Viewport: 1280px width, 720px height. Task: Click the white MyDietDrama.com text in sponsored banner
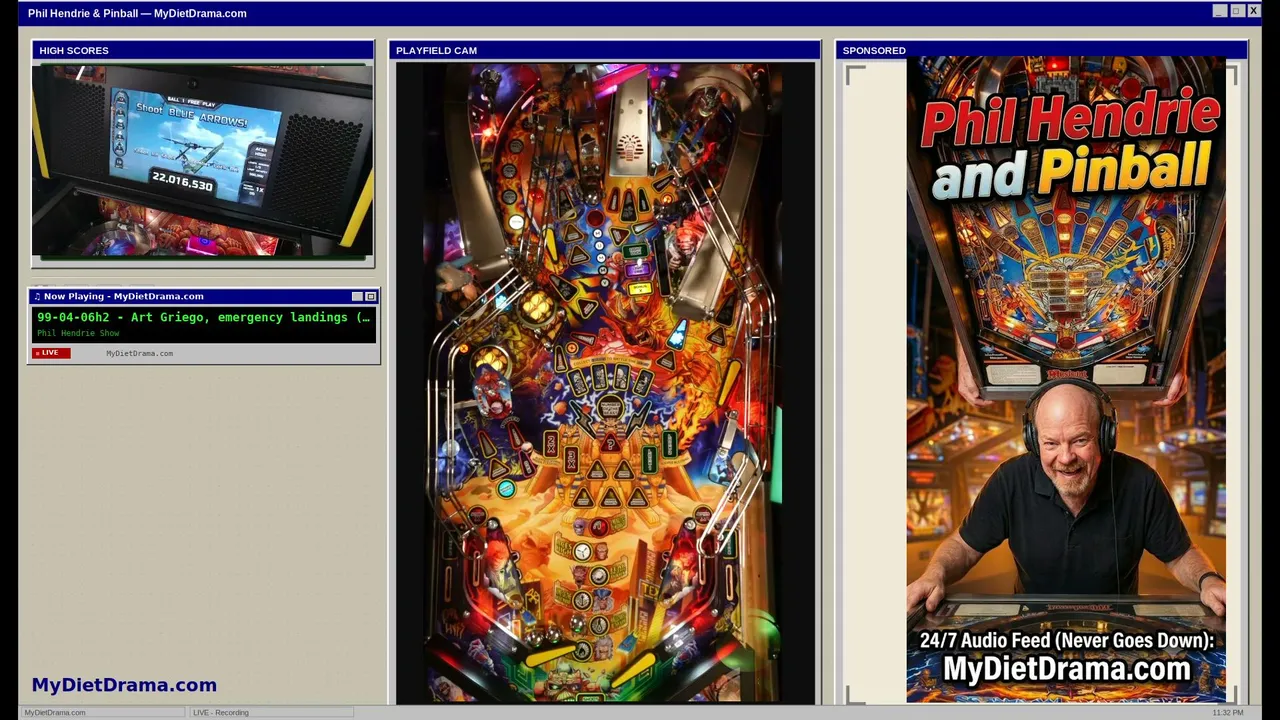pos(1066,669)
